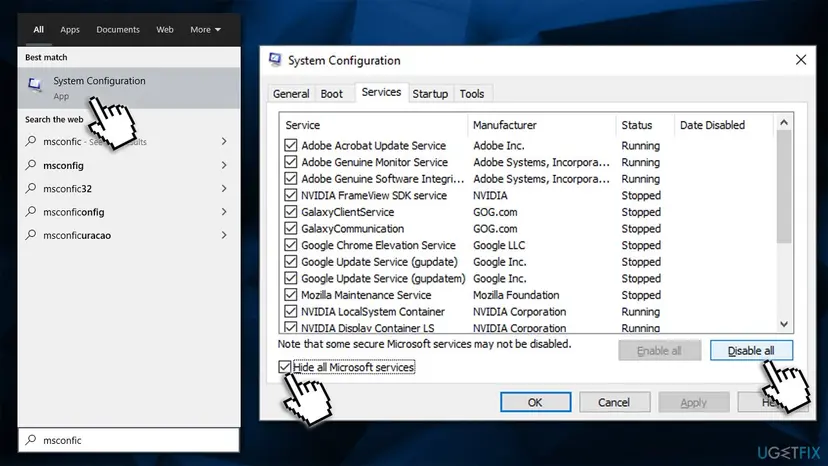Screen dimensions: 828x466
Task: Close the System Configuration window
Action: 801,60
